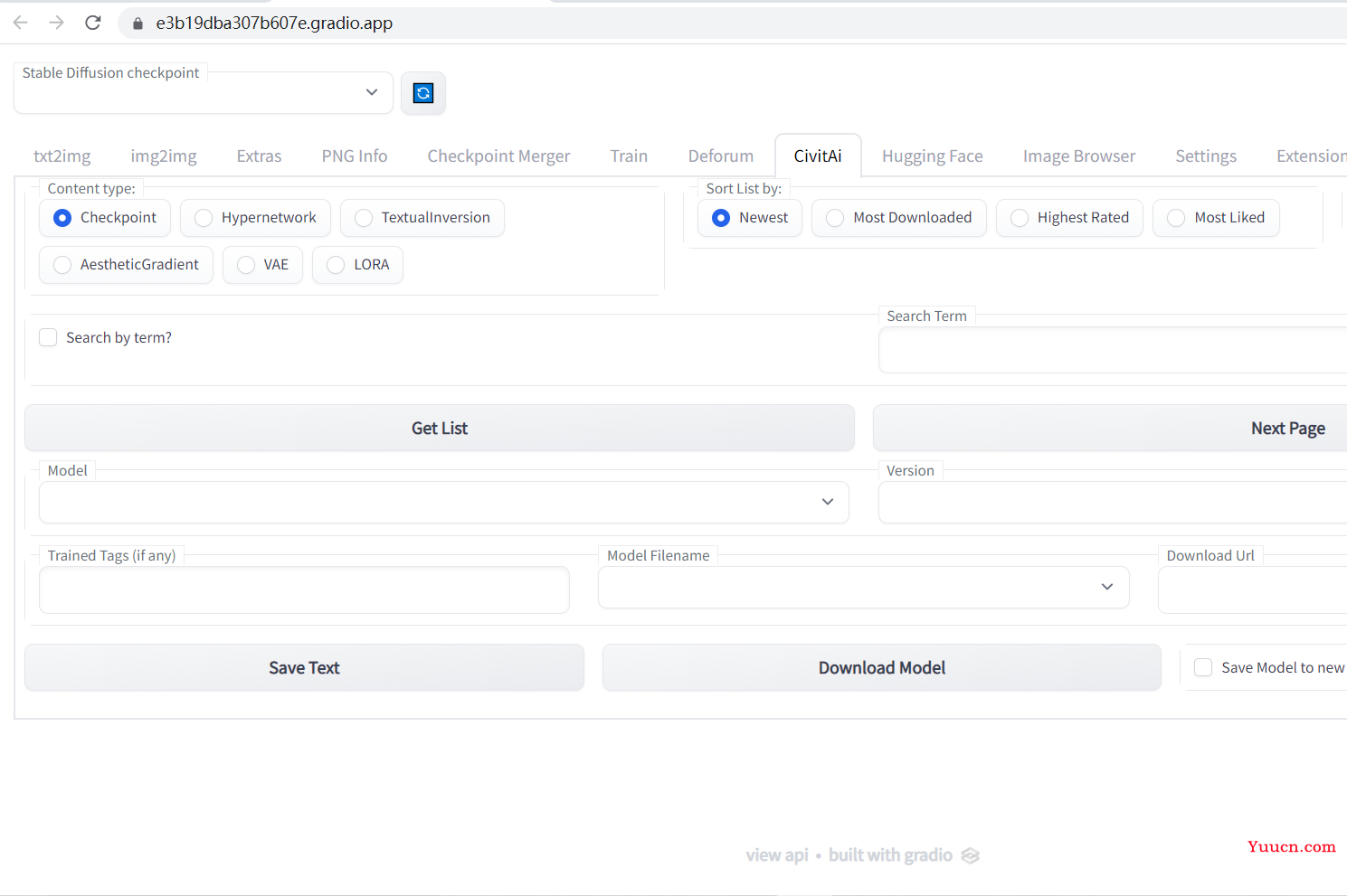Select Hypernetwork content type
Viewport: 1347px width, 896px height.
click(x=255, y=218)
